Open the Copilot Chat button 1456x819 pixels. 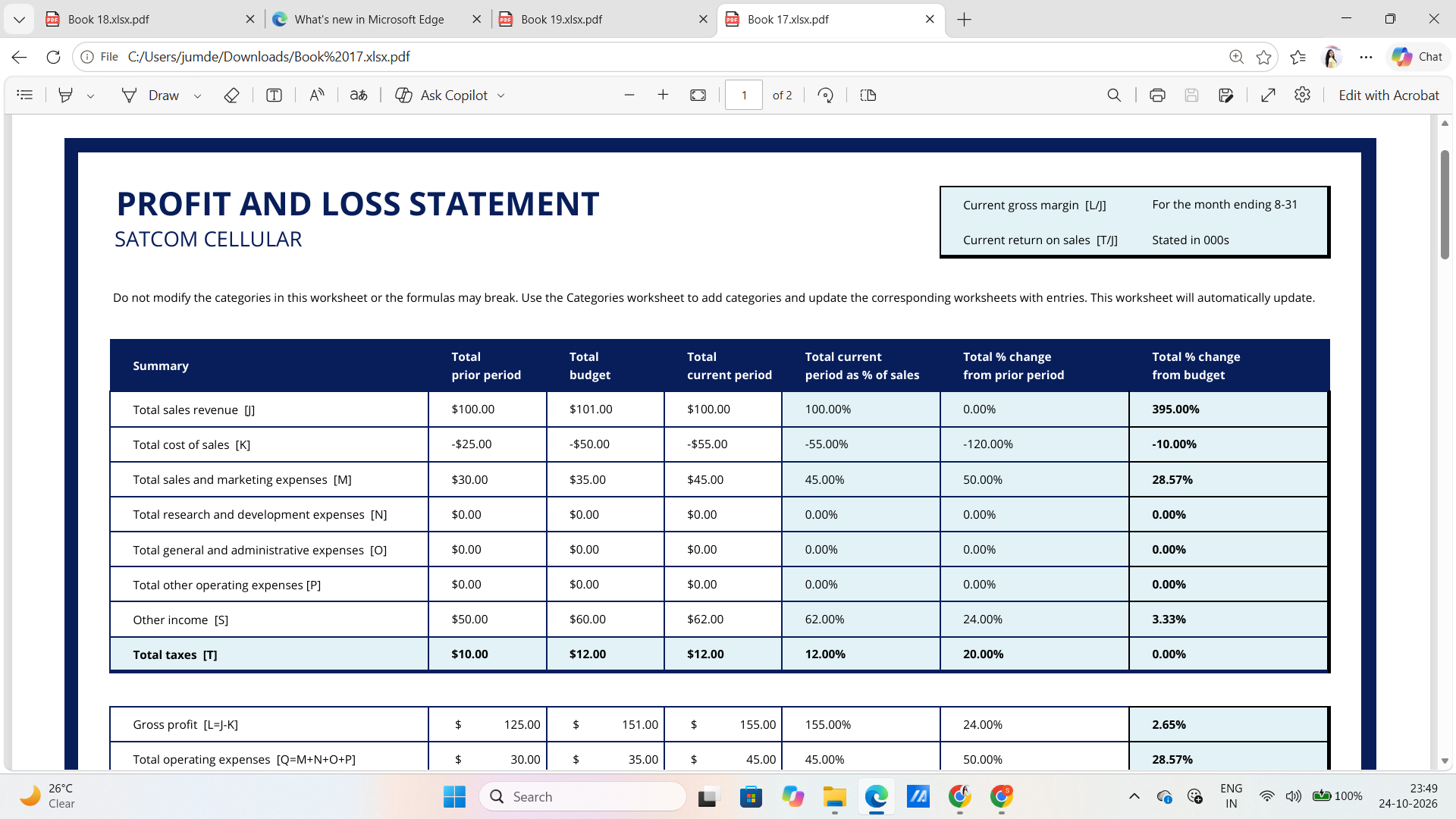(x=1417, y=57)
